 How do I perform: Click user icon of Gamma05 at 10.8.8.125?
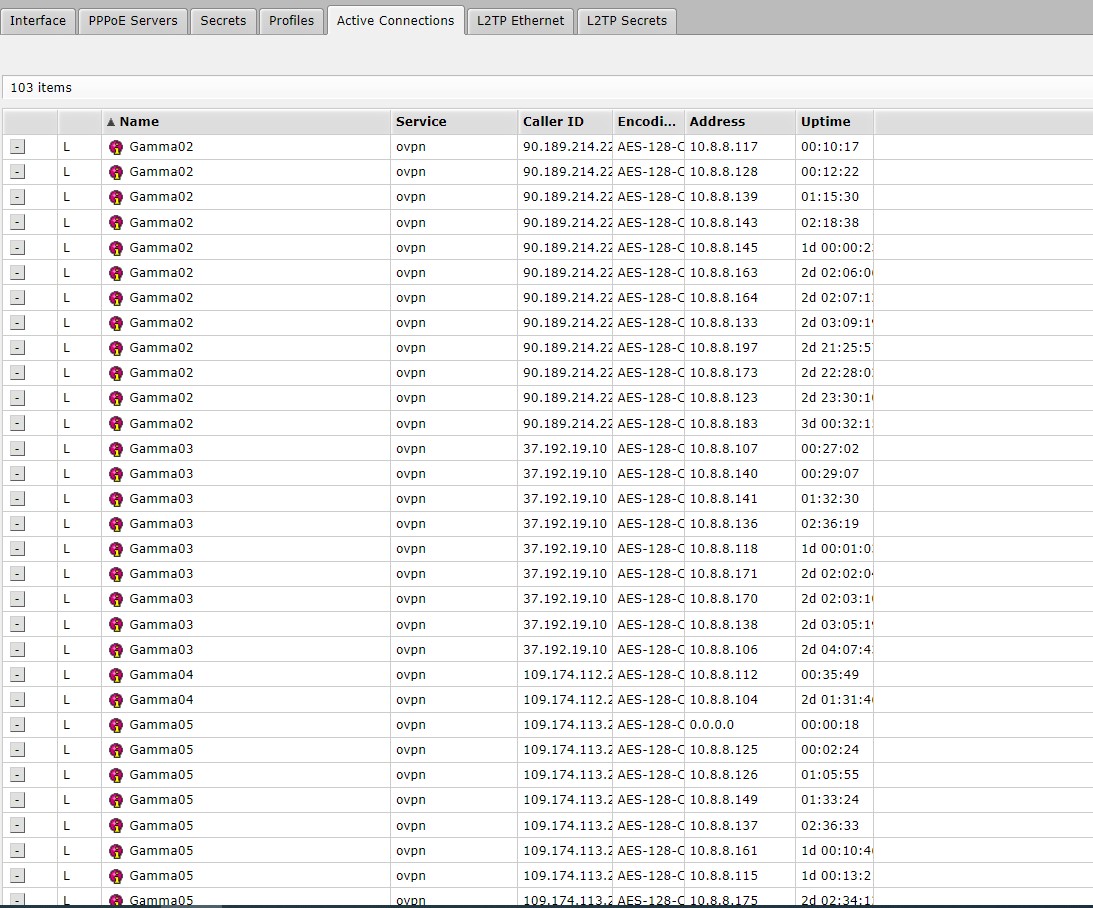coord(116,751)
